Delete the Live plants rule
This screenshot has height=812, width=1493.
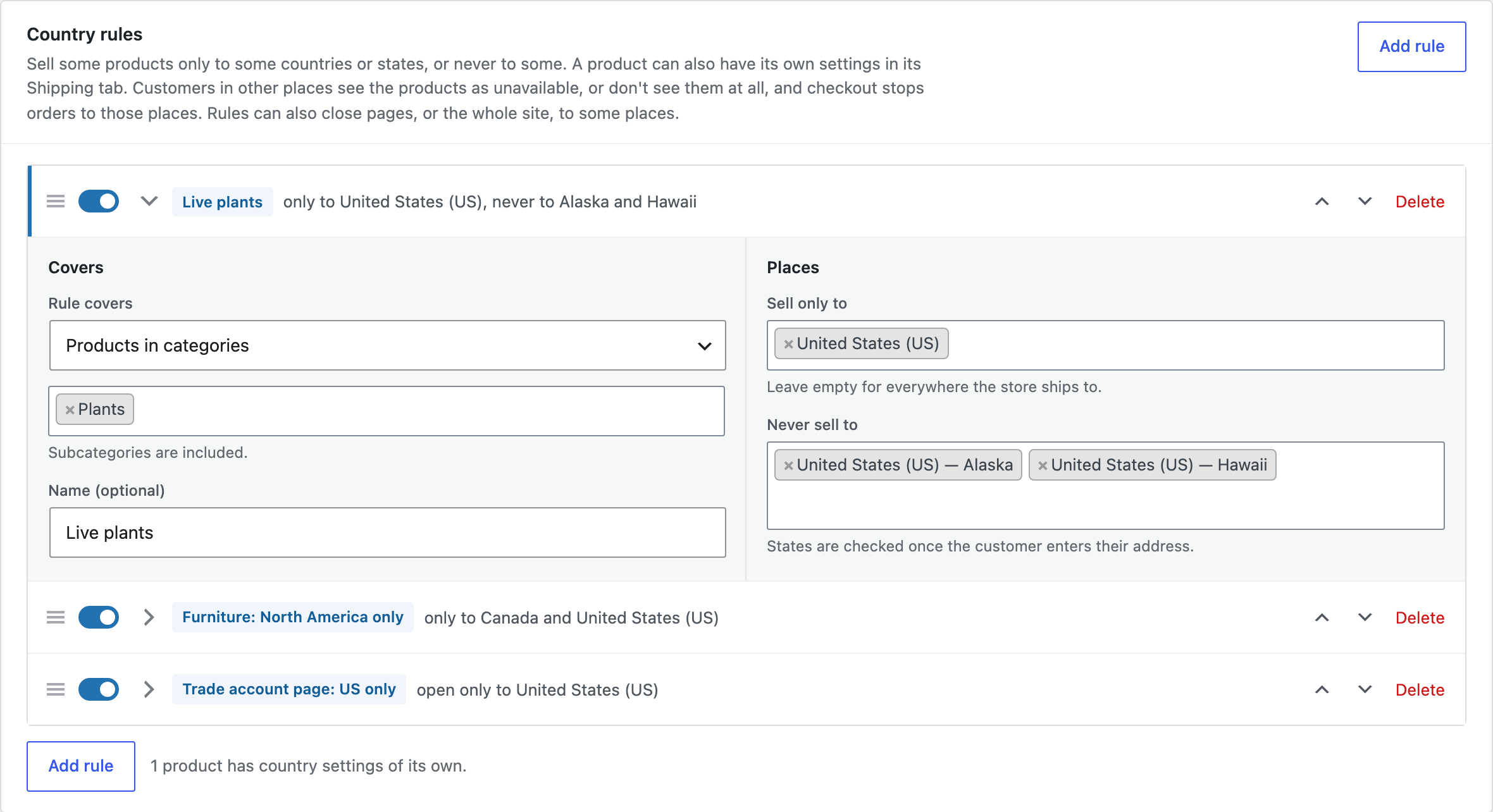tap(1420, 202)
